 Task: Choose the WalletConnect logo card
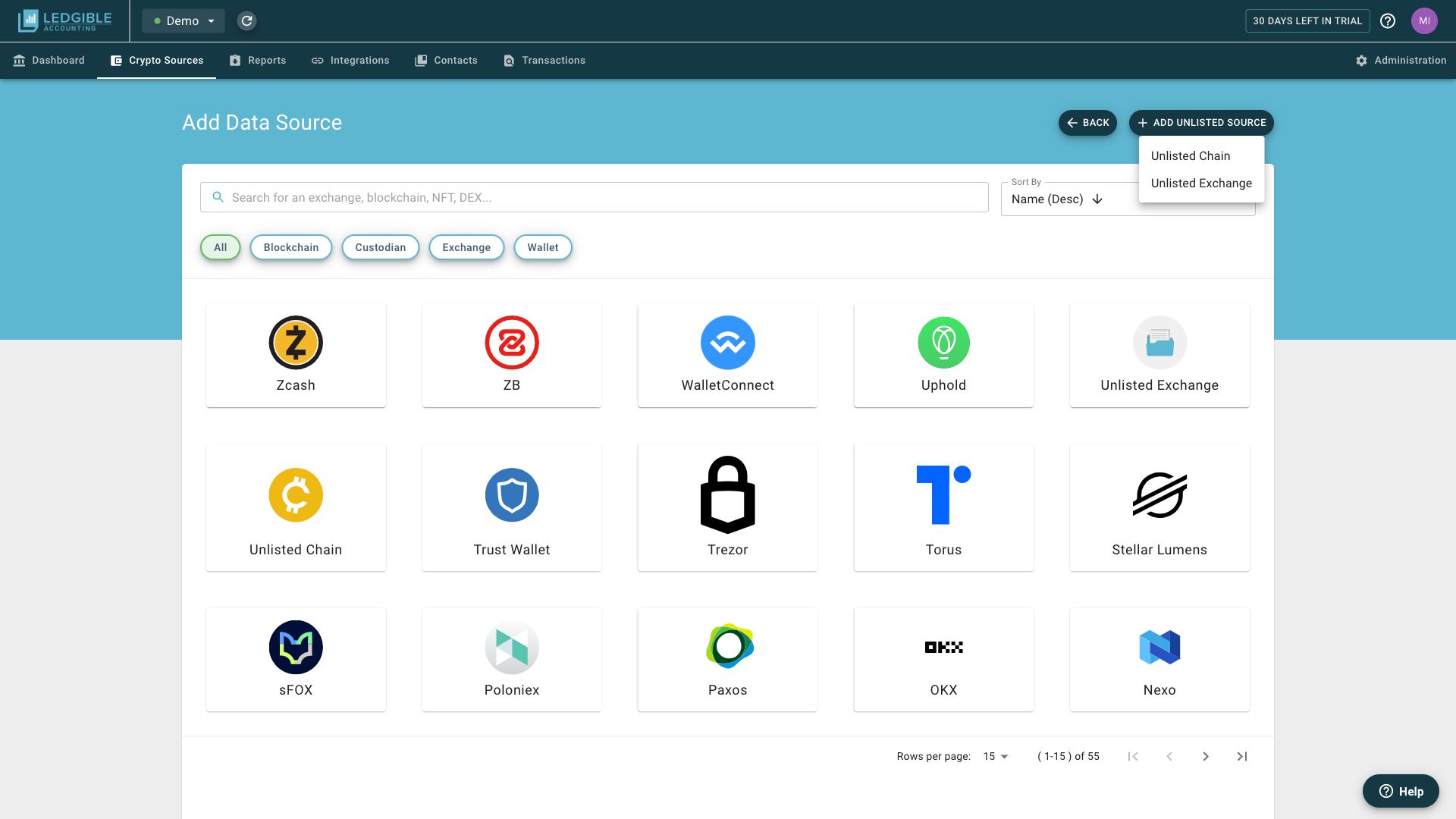coord(728,355)
